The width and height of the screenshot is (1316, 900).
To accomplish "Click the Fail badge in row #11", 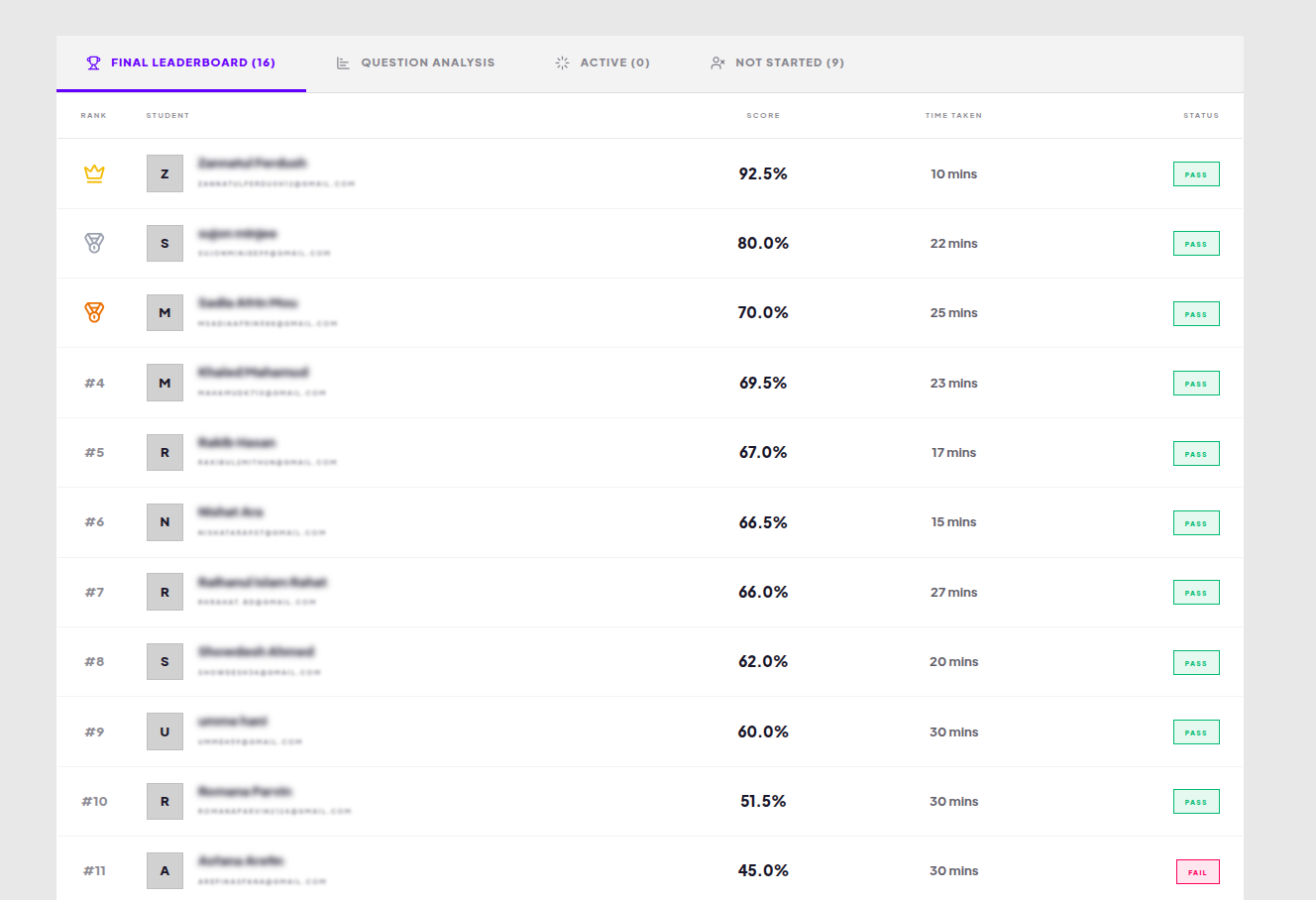I will [1197, 872].
